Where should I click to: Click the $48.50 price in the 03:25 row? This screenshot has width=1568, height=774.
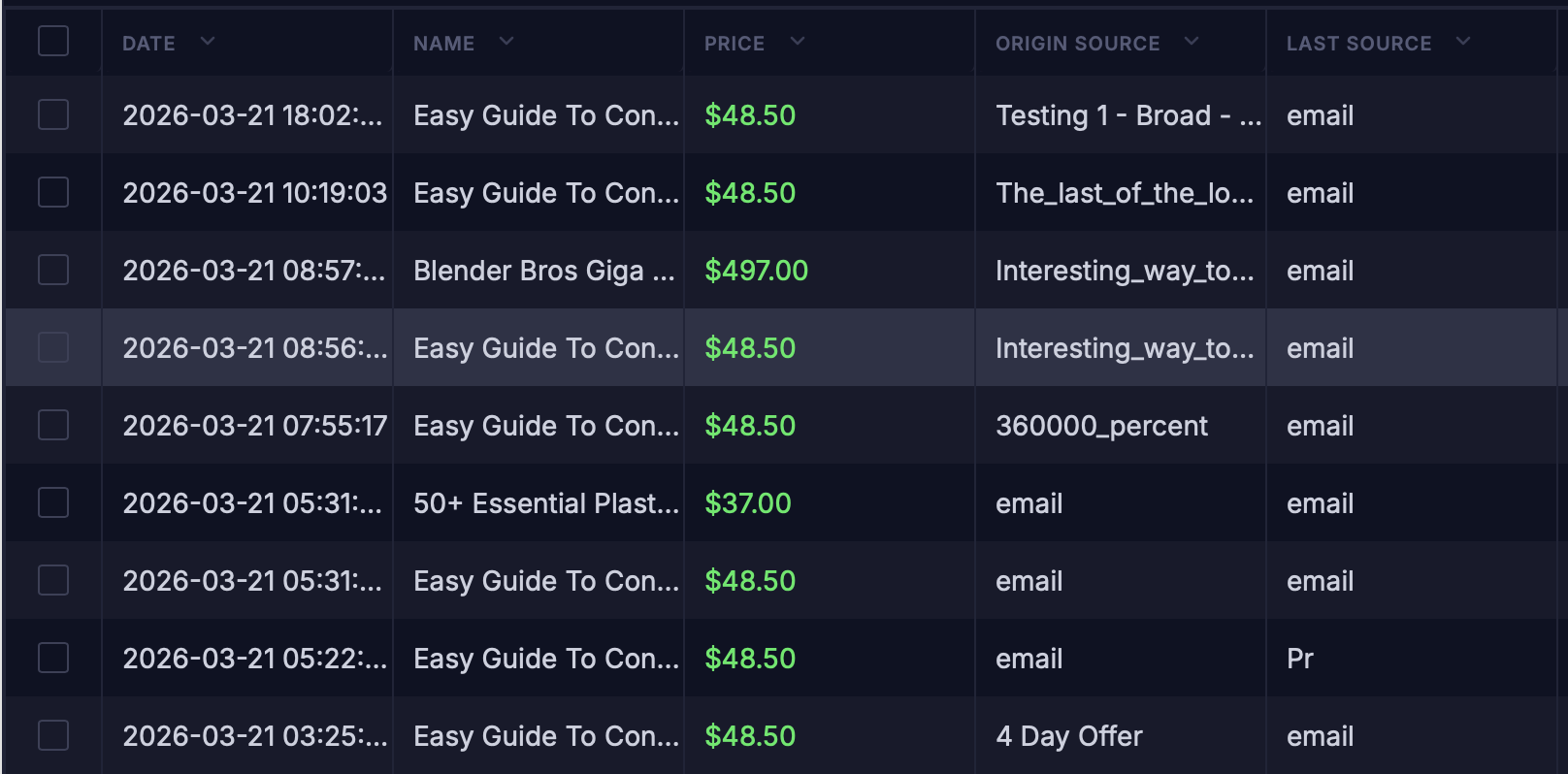click(x=750, y=736)
